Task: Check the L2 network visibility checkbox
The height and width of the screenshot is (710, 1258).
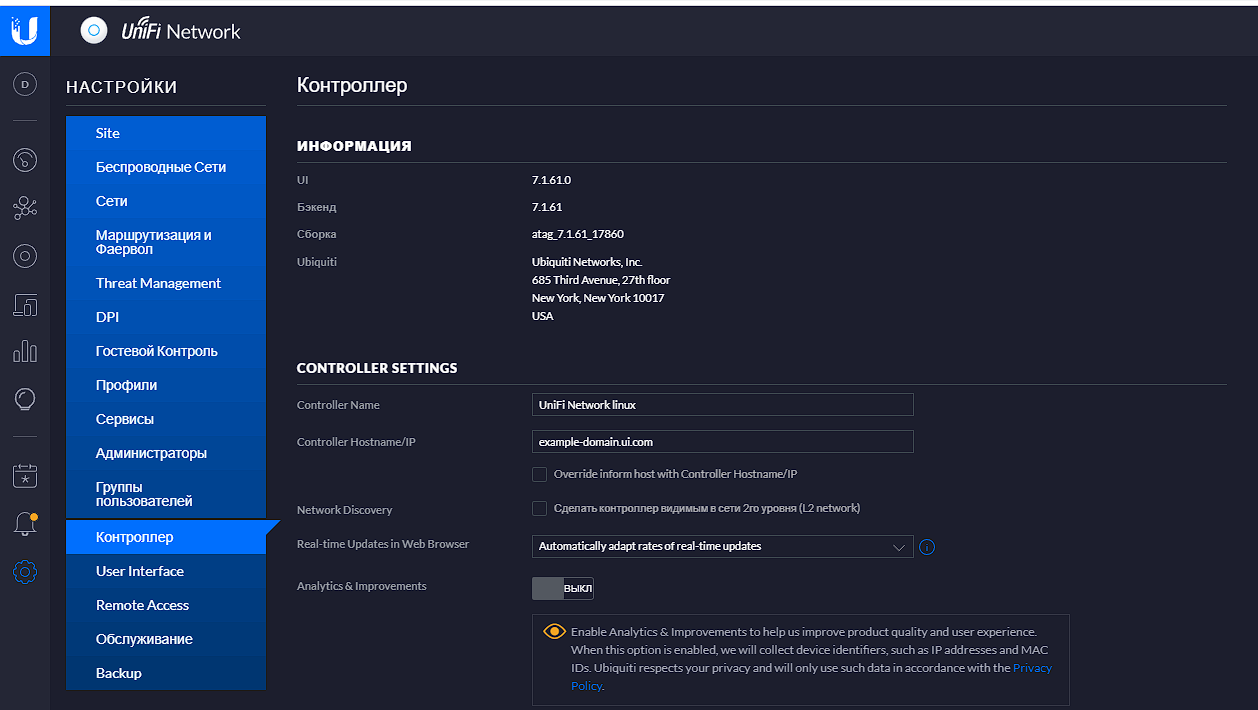Action: pyautogui.click(x=540, y=508)
